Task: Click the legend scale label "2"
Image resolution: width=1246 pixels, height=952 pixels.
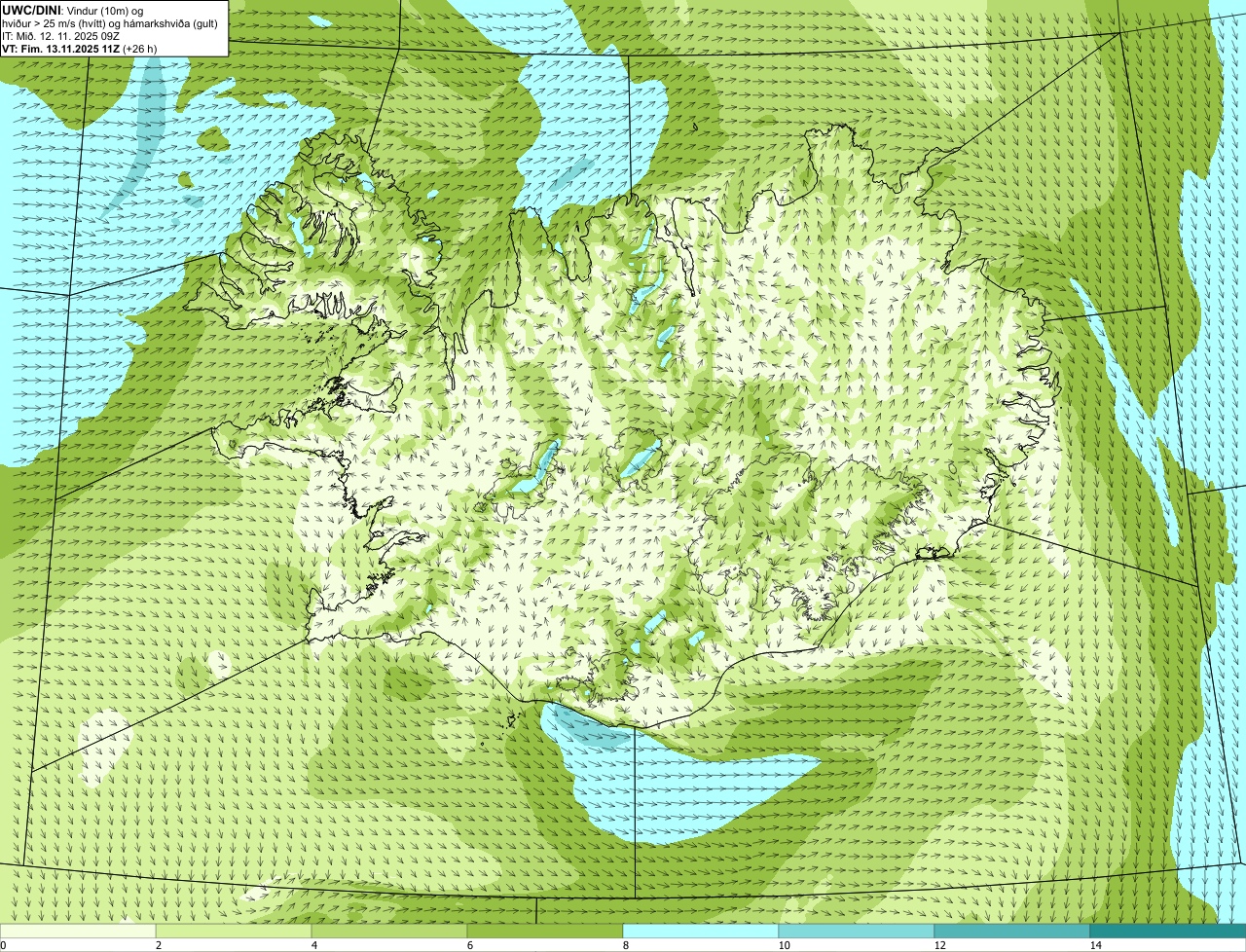Action: pyautogui.click(x=158, y=945)
